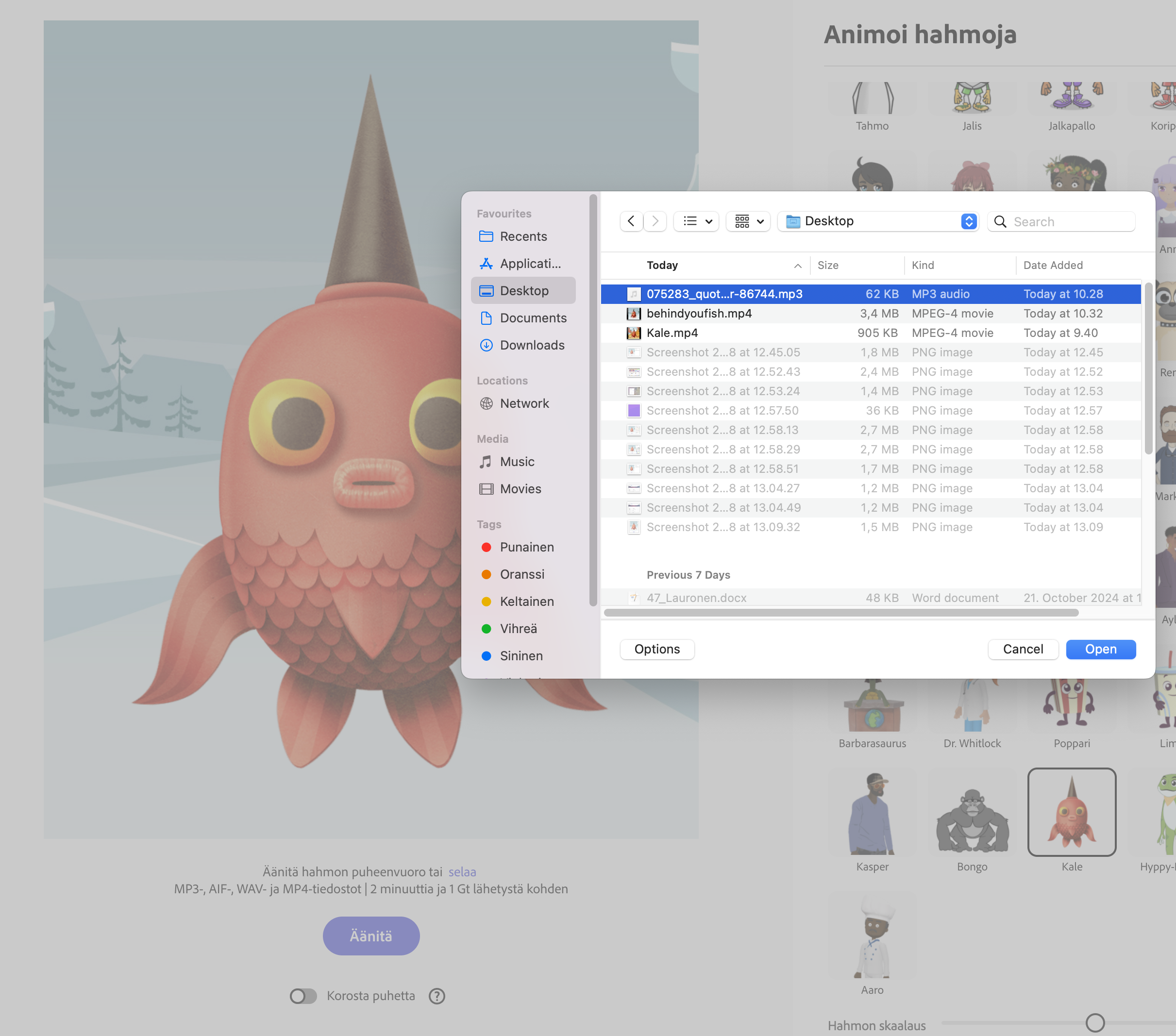The image size is (1176, 1036).
Task: Select Documents in the Favourites sidebar
Action: coord(533,318)
